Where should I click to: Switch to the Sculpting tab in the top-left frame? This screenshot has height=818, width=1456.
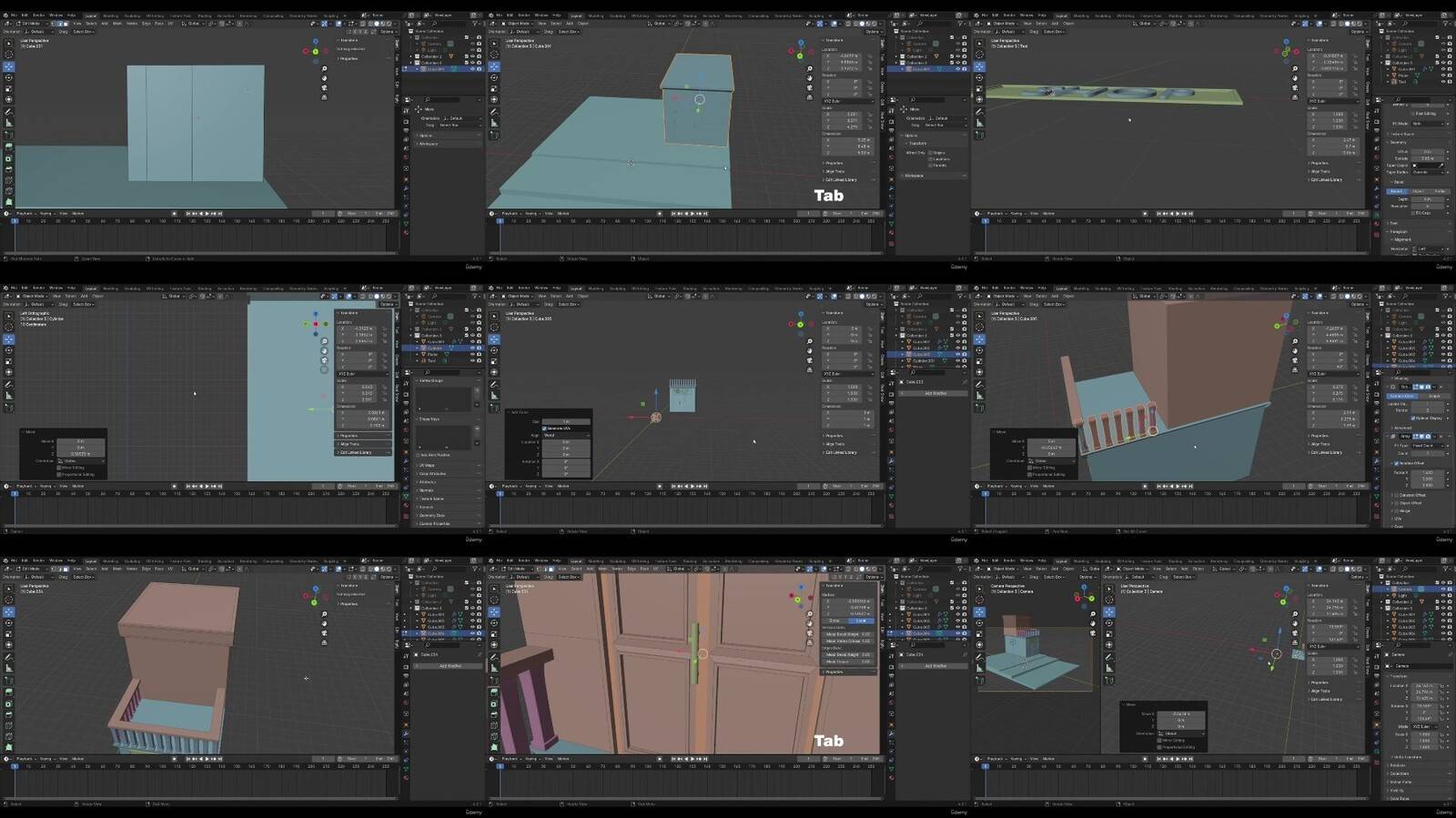pyautogui.click(x=133, y=15)
